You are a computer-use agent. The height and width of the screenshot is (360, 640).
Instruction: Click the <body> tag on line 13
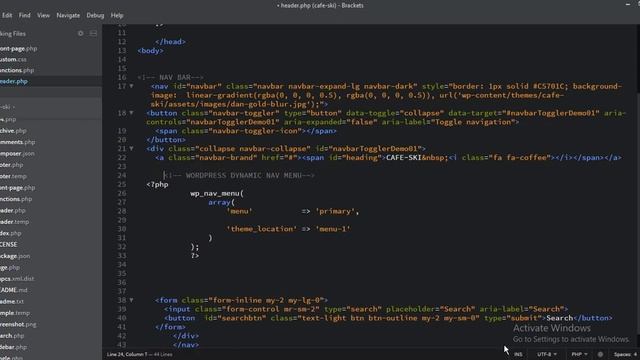point(151,51)
